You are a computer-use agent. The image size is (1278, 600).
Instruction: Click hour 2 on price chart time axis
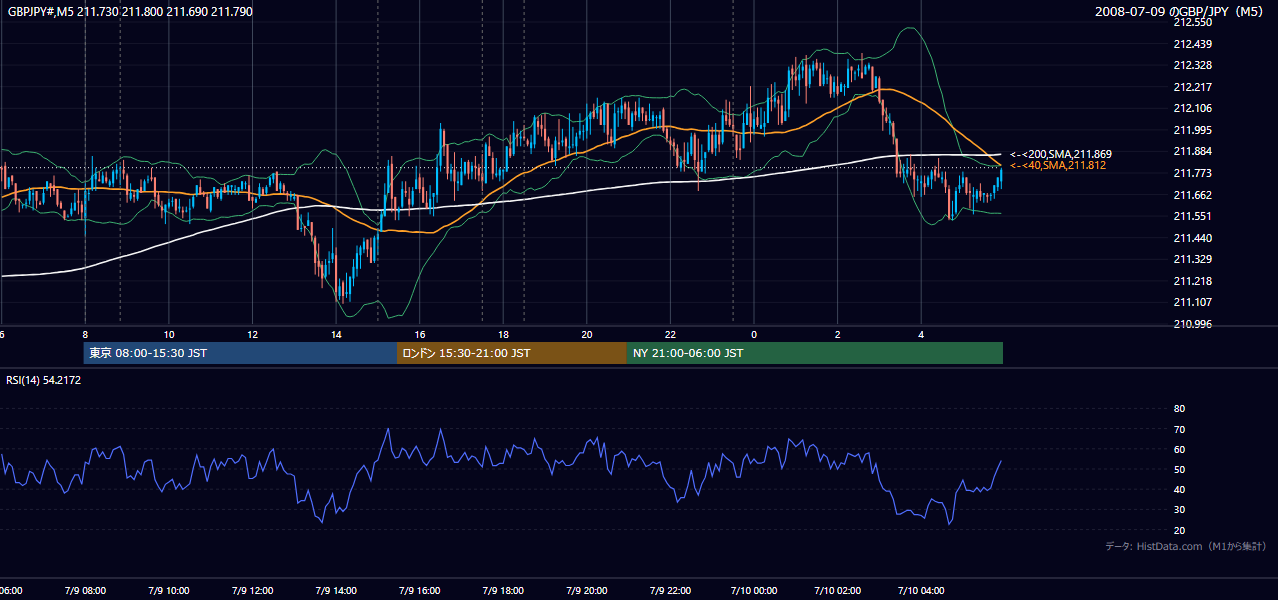[x=838, y=334]
